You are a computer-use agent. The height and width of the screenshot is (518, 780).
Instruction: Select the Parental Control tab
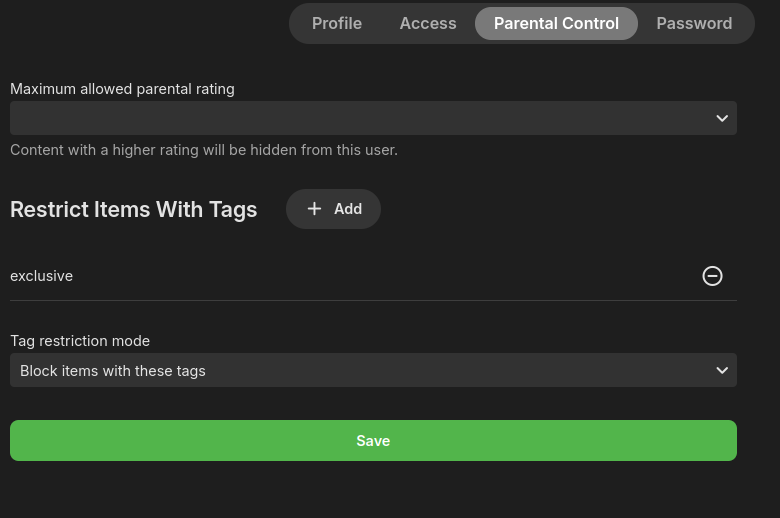point(556,23)
